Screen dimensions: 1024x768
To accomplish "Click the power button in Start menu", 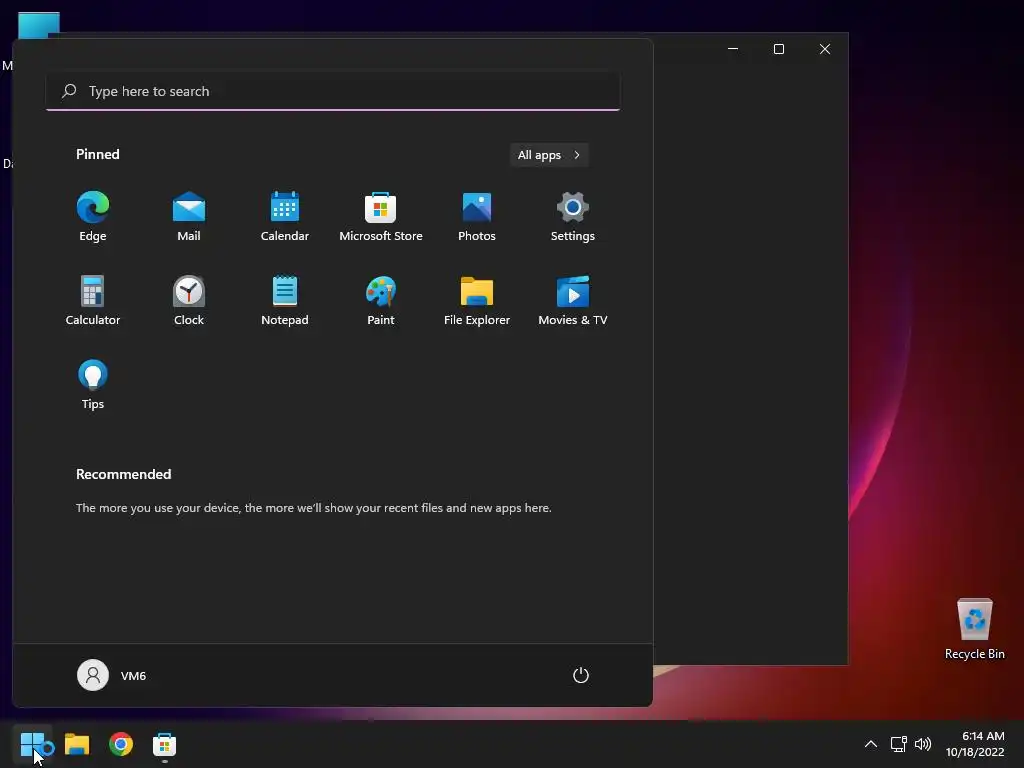I will tap(581, 675).
